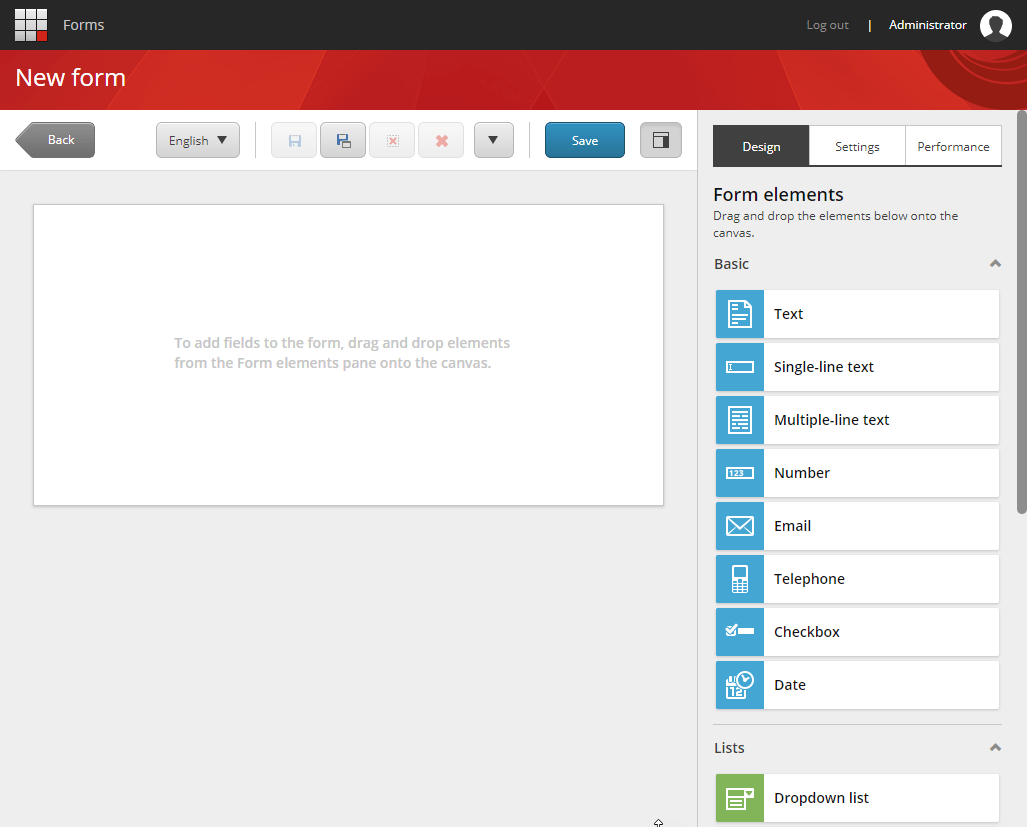Open the toolbar dropdown arrow button
Viewport: 1027px width, 827px height.
point(493,140)
